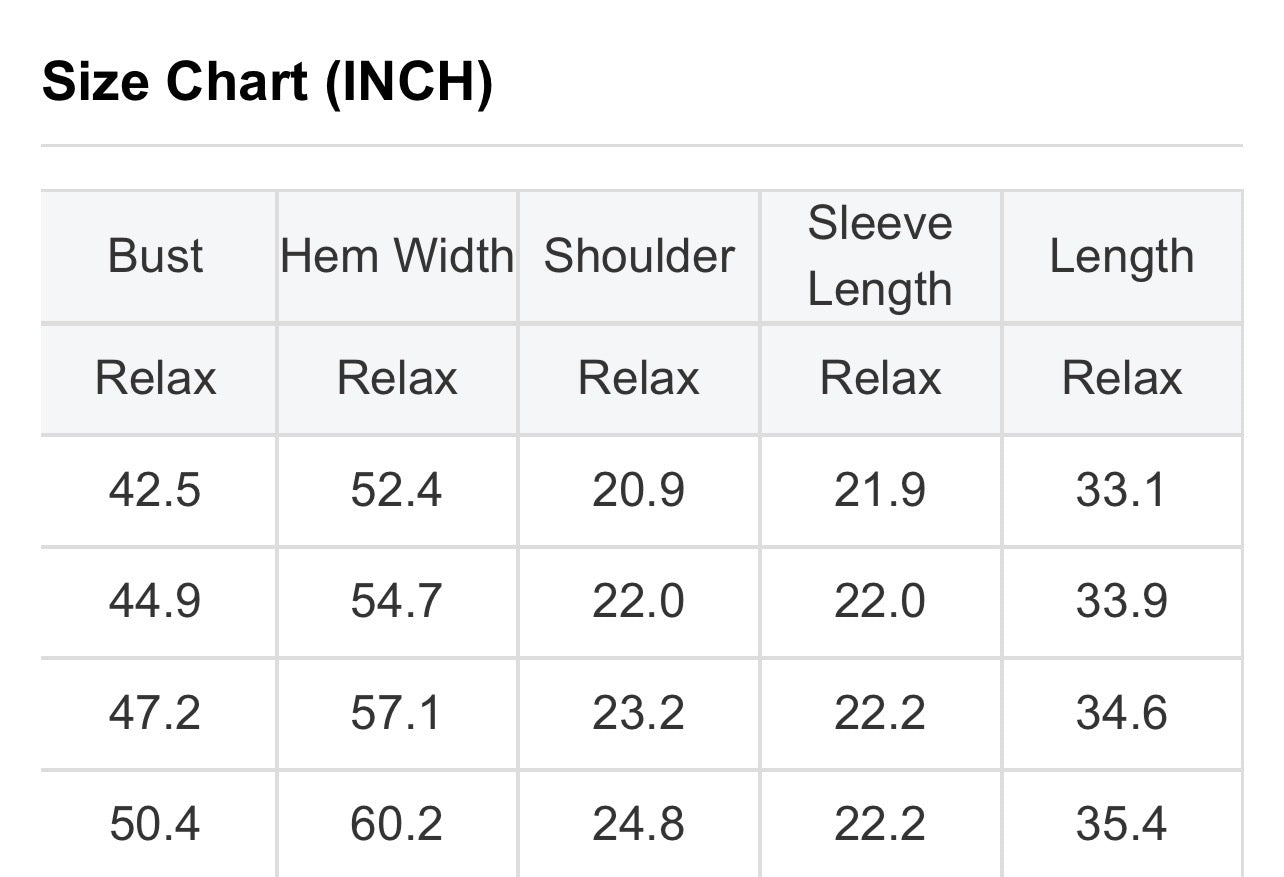
Task: Click the sleeve length value 21.9
Action: pyautogui.click(x=880, y=491)
